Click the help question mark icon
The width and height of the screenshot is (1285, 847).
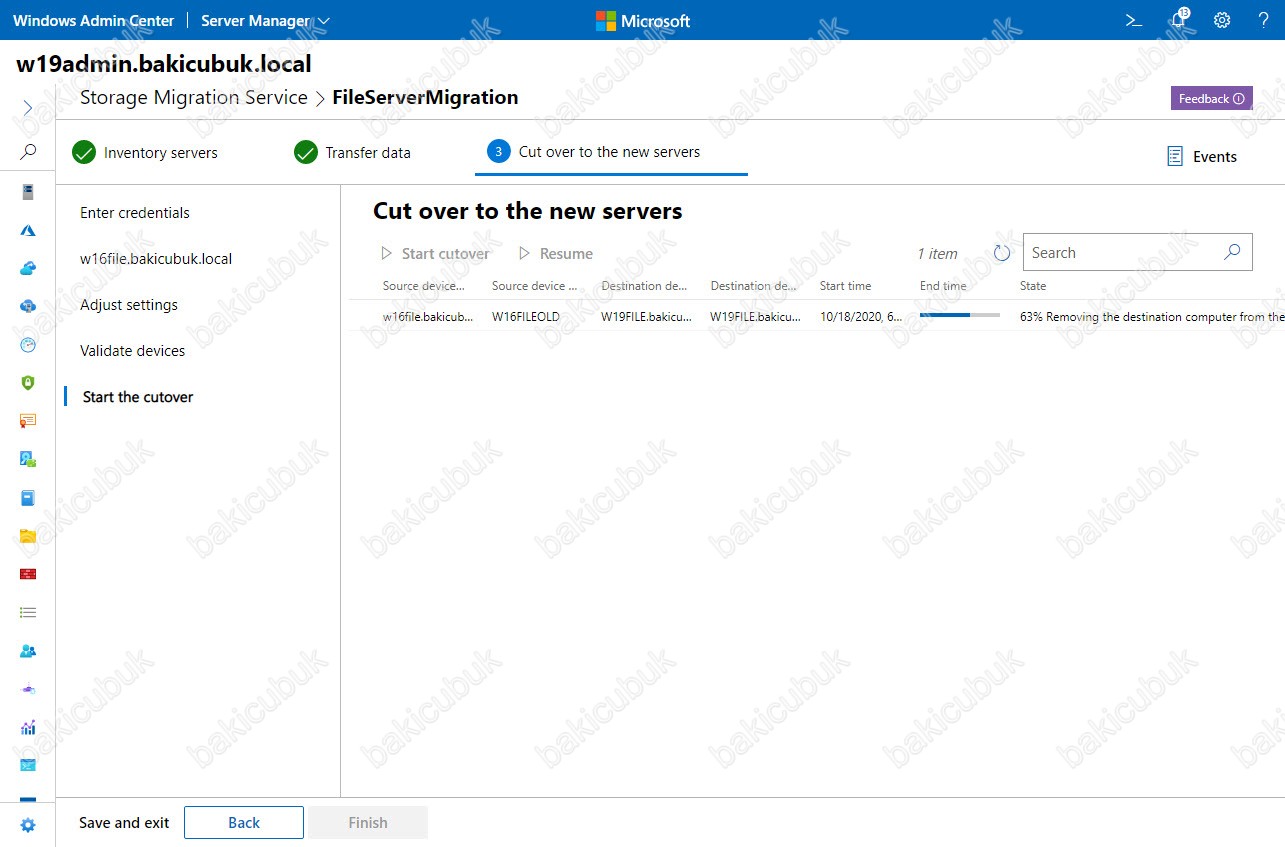click(x=1263, y=20)
